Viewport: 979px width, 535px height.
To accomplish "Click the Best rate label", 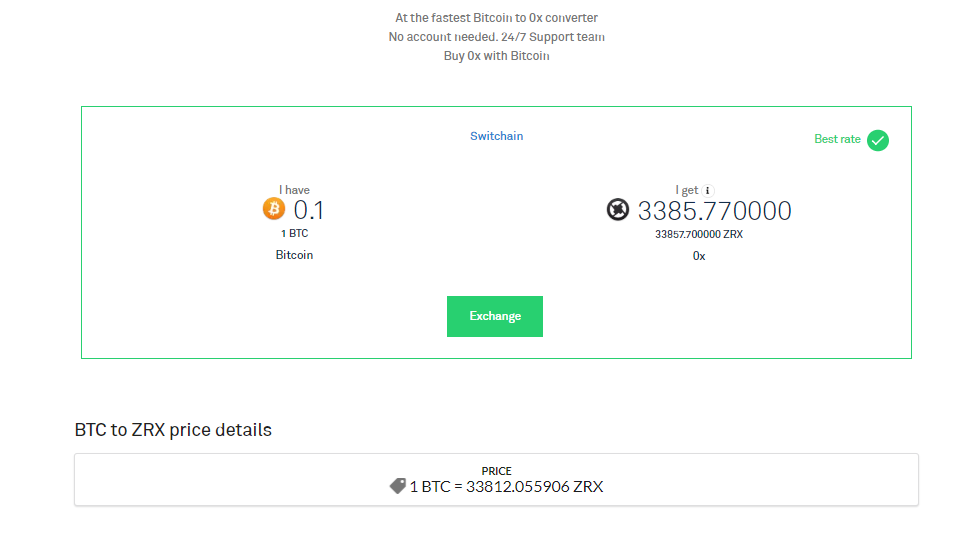I will (837, 139).
